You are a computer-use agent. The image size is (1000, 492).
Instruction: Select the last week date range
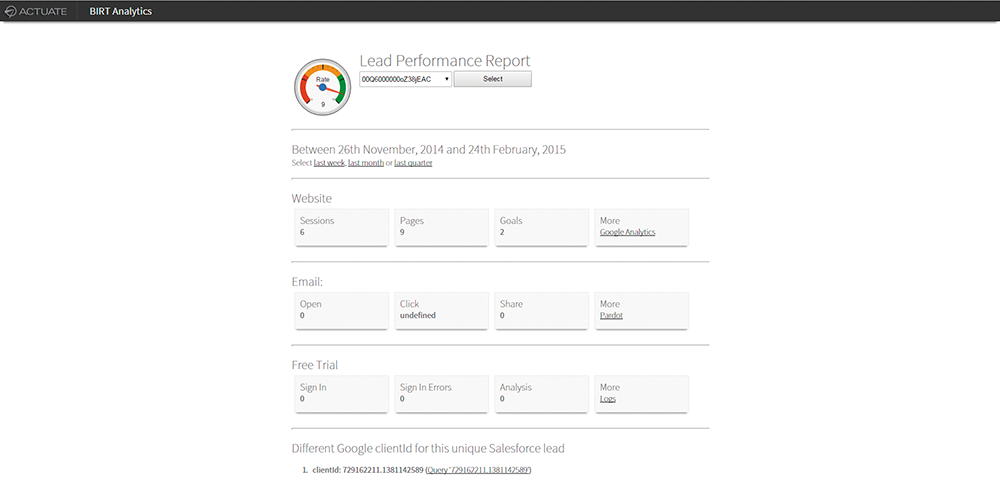click(x=329, y=163)
